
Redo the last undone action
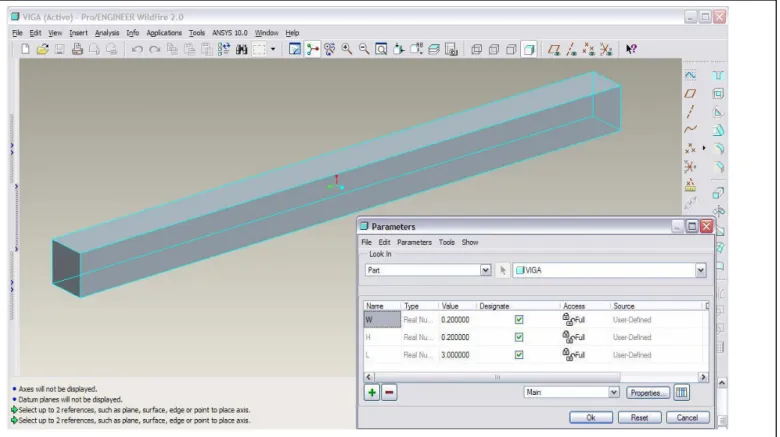click(x=155, y=49)
